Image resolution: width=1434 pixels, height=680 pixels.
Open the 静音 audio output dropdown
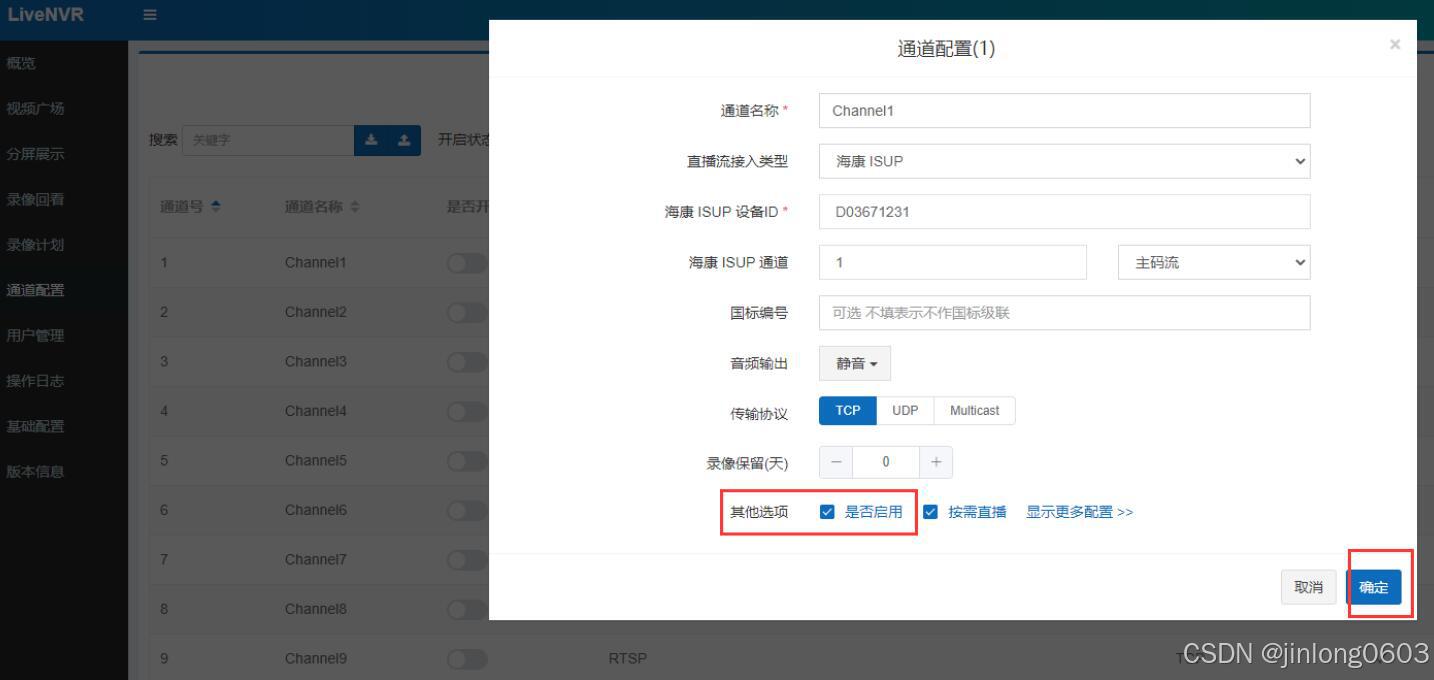pyautogui.click(x=854, y=363)
